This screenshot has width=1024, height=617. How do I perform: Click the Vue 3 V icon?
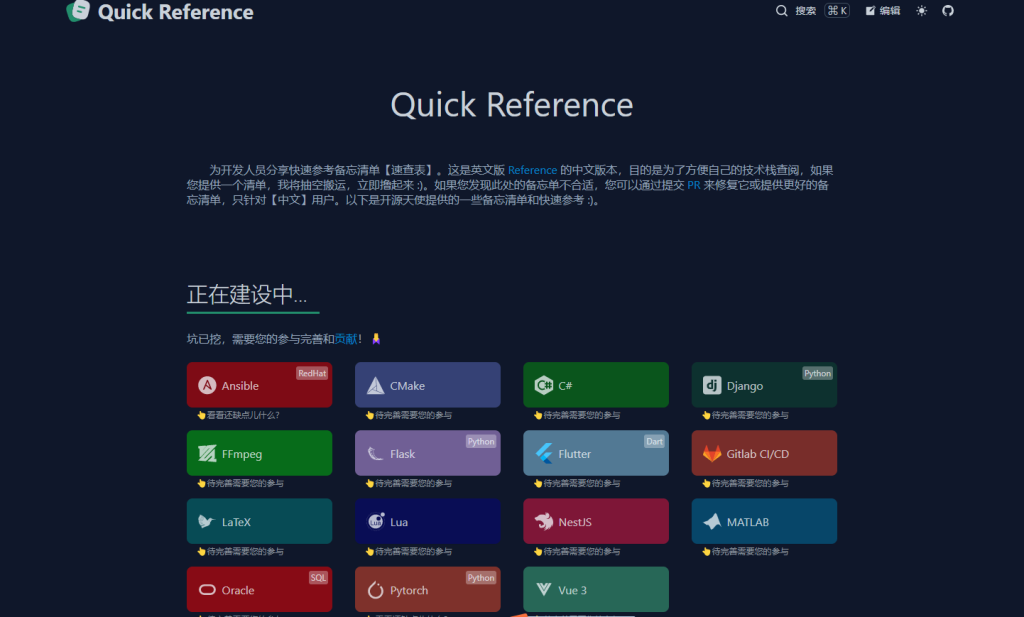click(x=543, y=590)
